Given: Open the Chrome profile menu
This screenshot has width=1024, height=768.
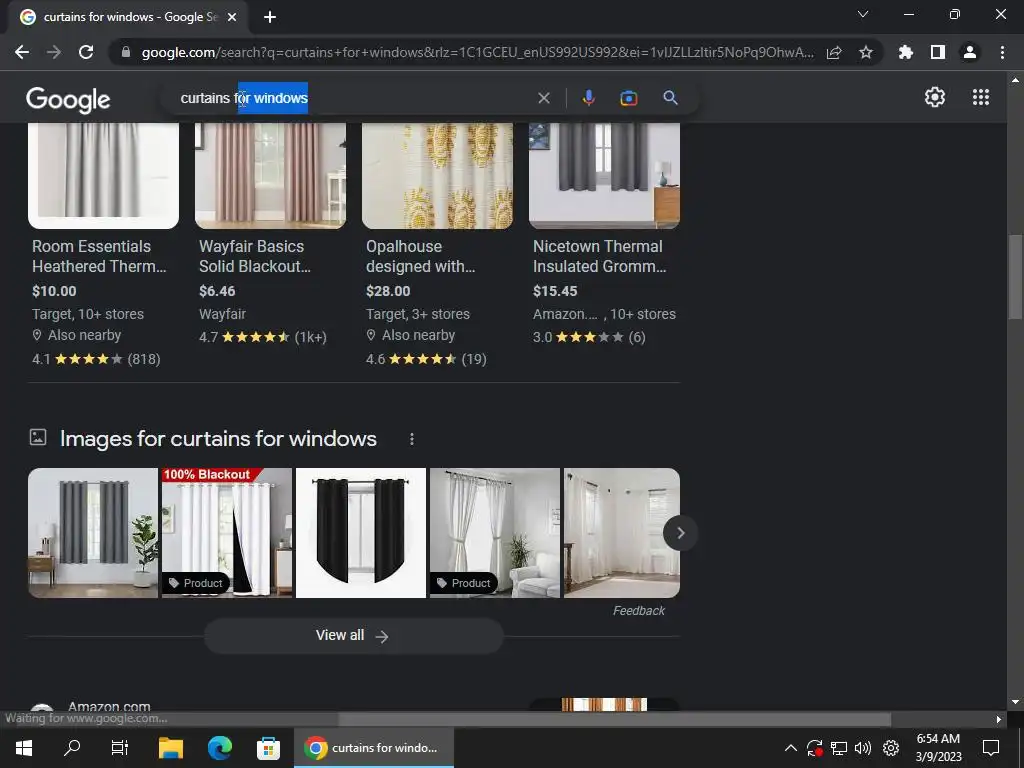Looking at the screenshot, I should click(x=970, y=52).
